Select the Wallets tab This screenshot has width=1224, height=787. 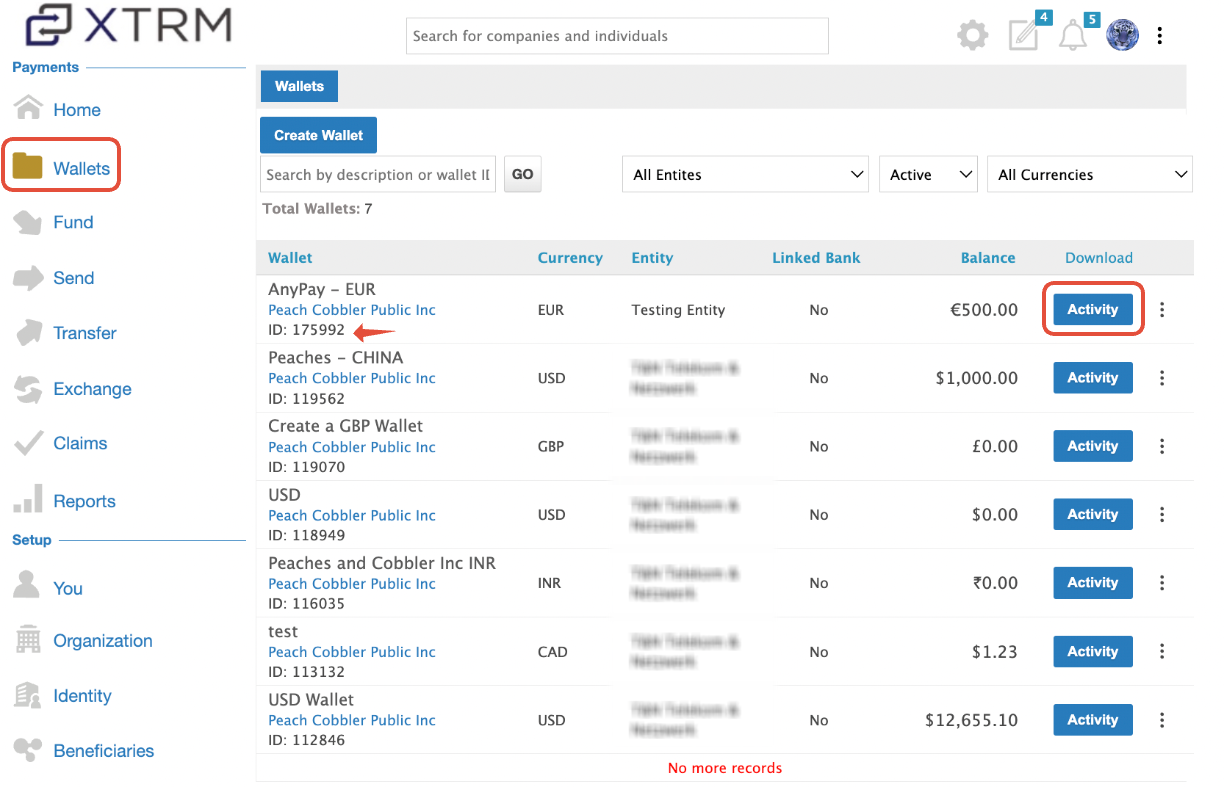[x=299, y=86]
